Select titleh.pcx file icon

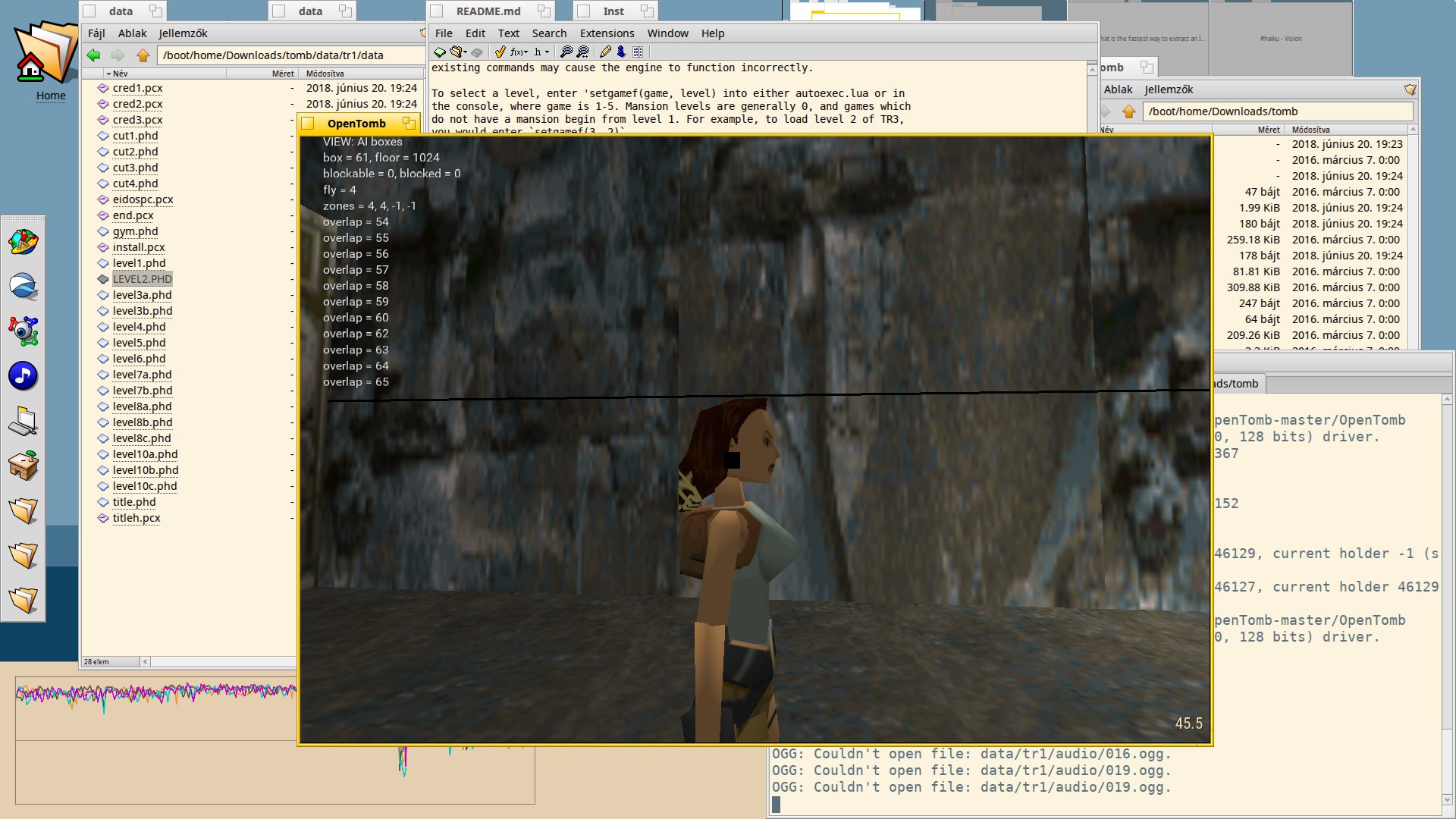point(103,518)
